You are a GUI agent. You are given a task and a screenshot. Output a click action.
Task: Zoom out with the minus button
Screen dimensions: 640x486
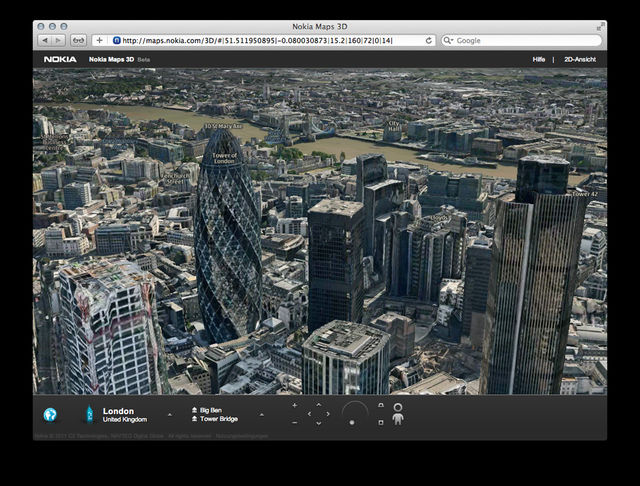(x=294, y=422)
